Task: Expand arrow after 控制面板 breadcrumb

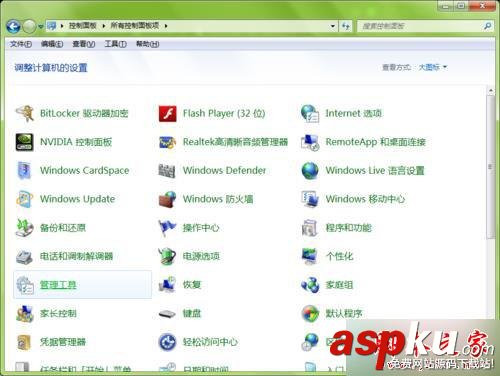Action: (x=104, y=26)
